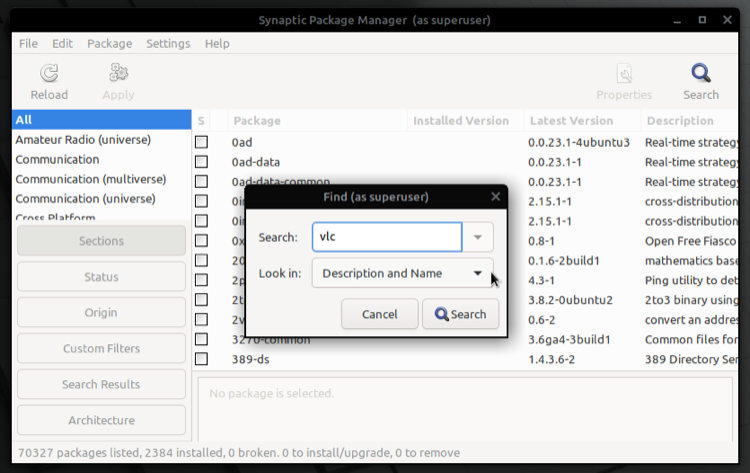Close the Find dialog with X

point(496,197)
